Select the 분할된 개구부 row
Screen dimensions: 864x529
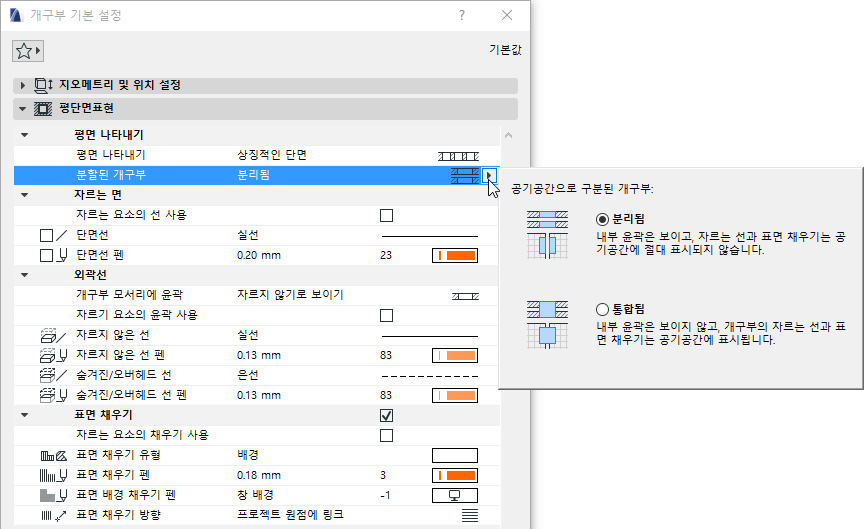pyautogui.click(x=256, y=175)
